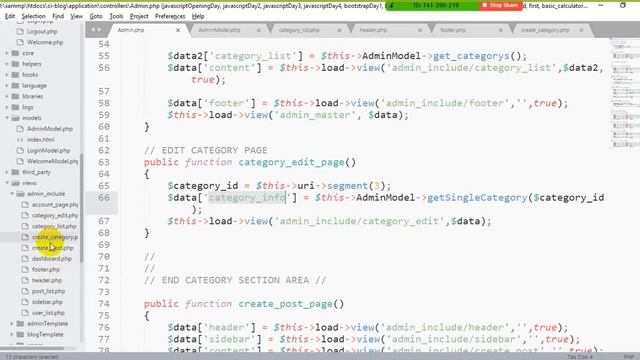Viewport: 640px width, 360px height.
Task: Expand the helpers folder
Action: pos(7,64)
